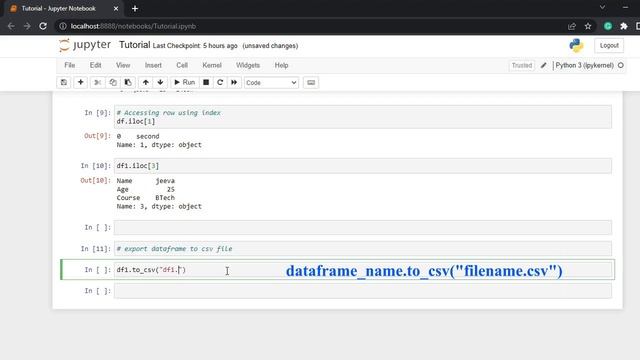The height and width of the screenshot is (360, 640).
Task: Open the Grammarly extension icon
Action: (x=608, y=26)
